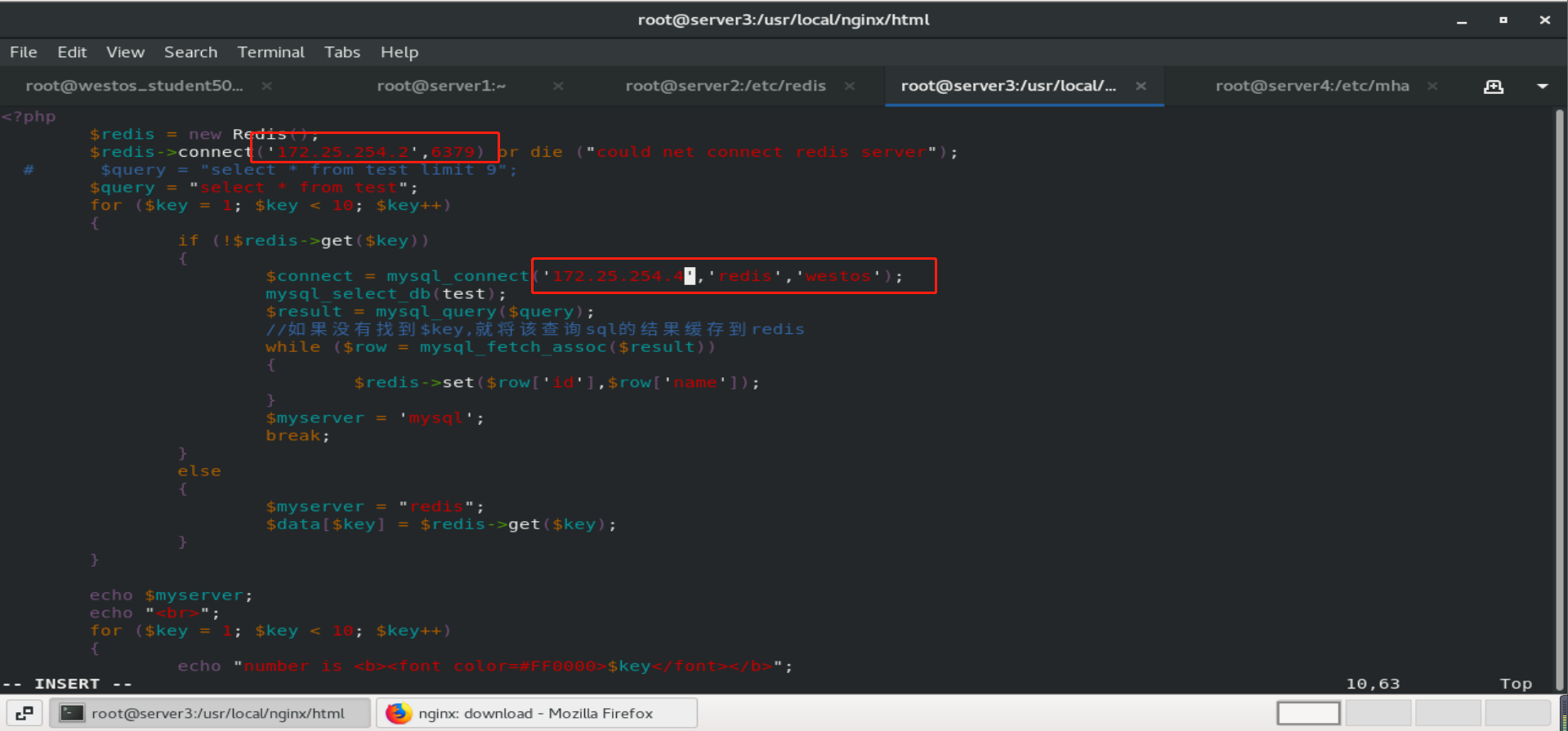Viewport: 1568px width, 731px height.
Task: Maximize the terminal window
Action: click(x=1503, y=20)
